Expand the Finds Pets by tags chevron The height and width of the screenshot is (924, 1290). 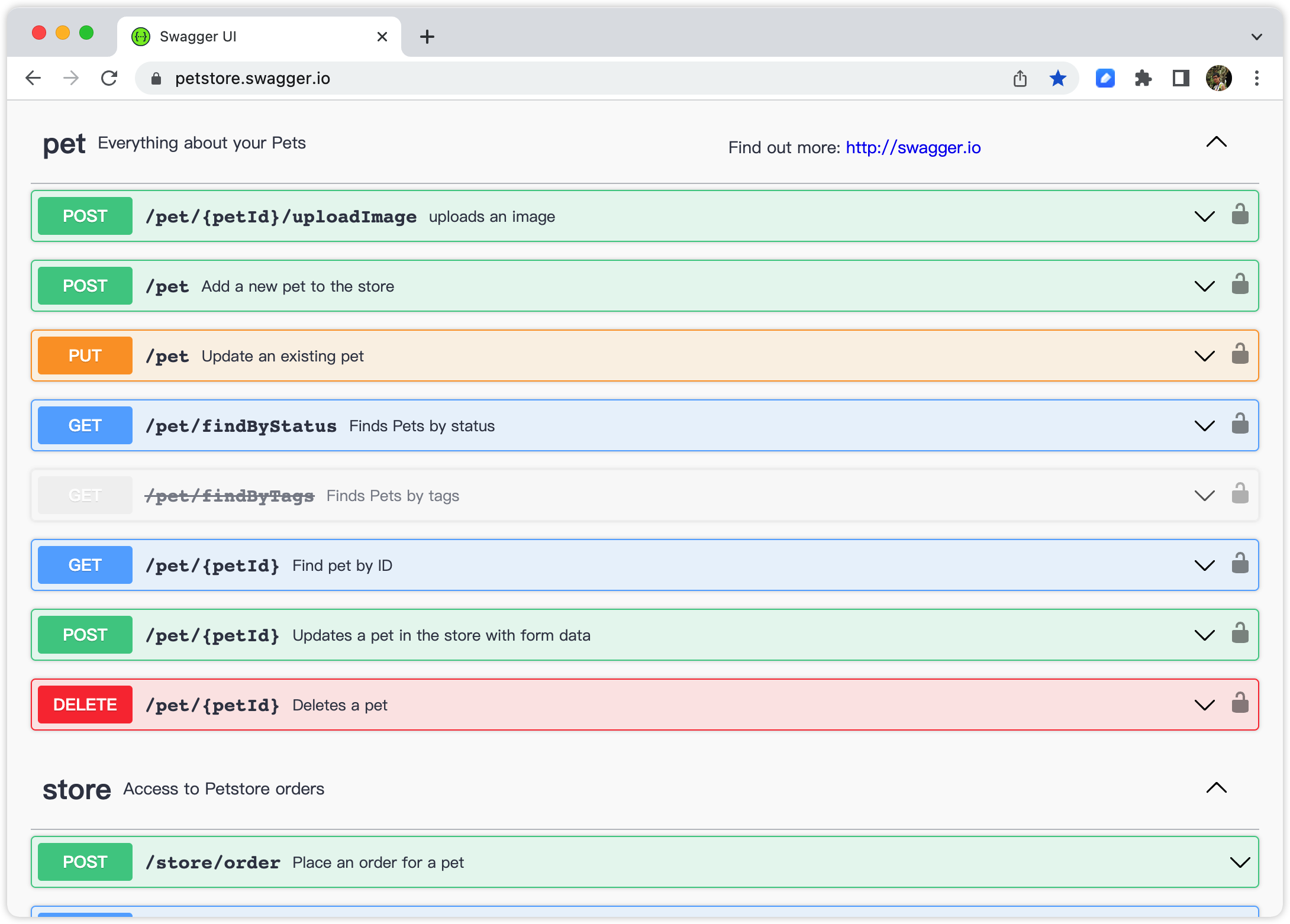pos(1204,496)
